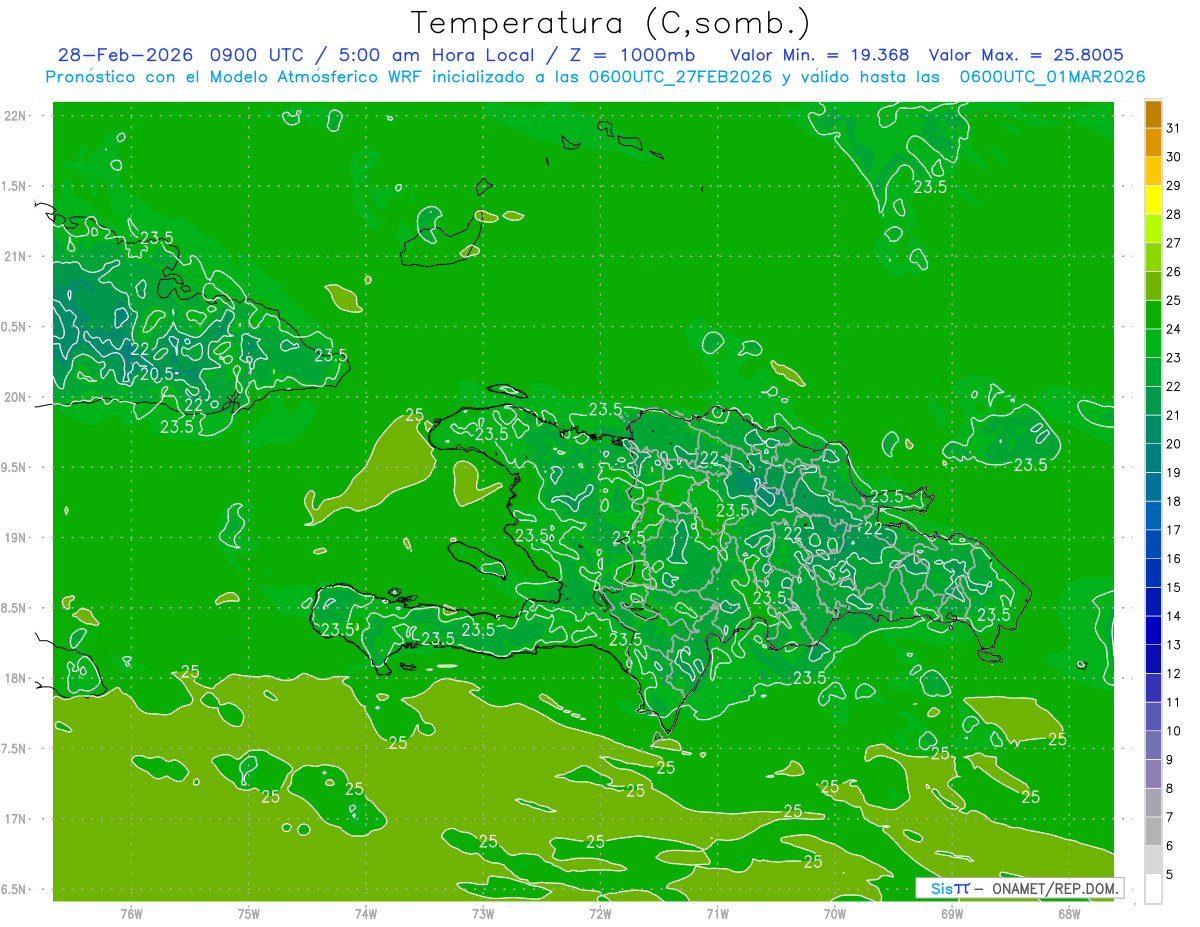This screenshot has height=927, width=1200.
Task: Click the 70W longitude axis label
Action: point(835,913)
